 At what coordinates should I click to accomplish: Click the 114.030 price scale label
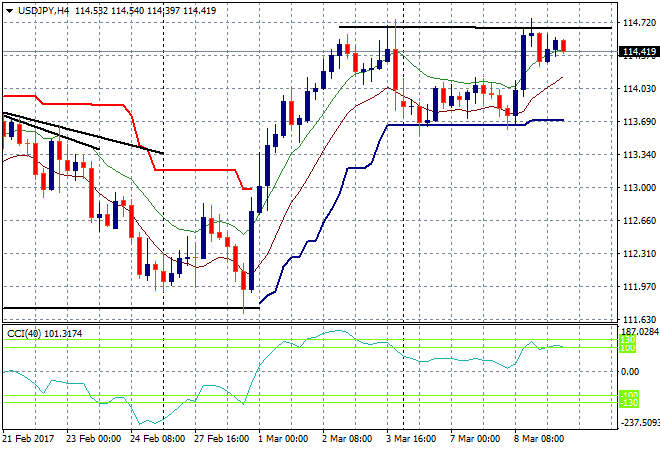(639, 88)
